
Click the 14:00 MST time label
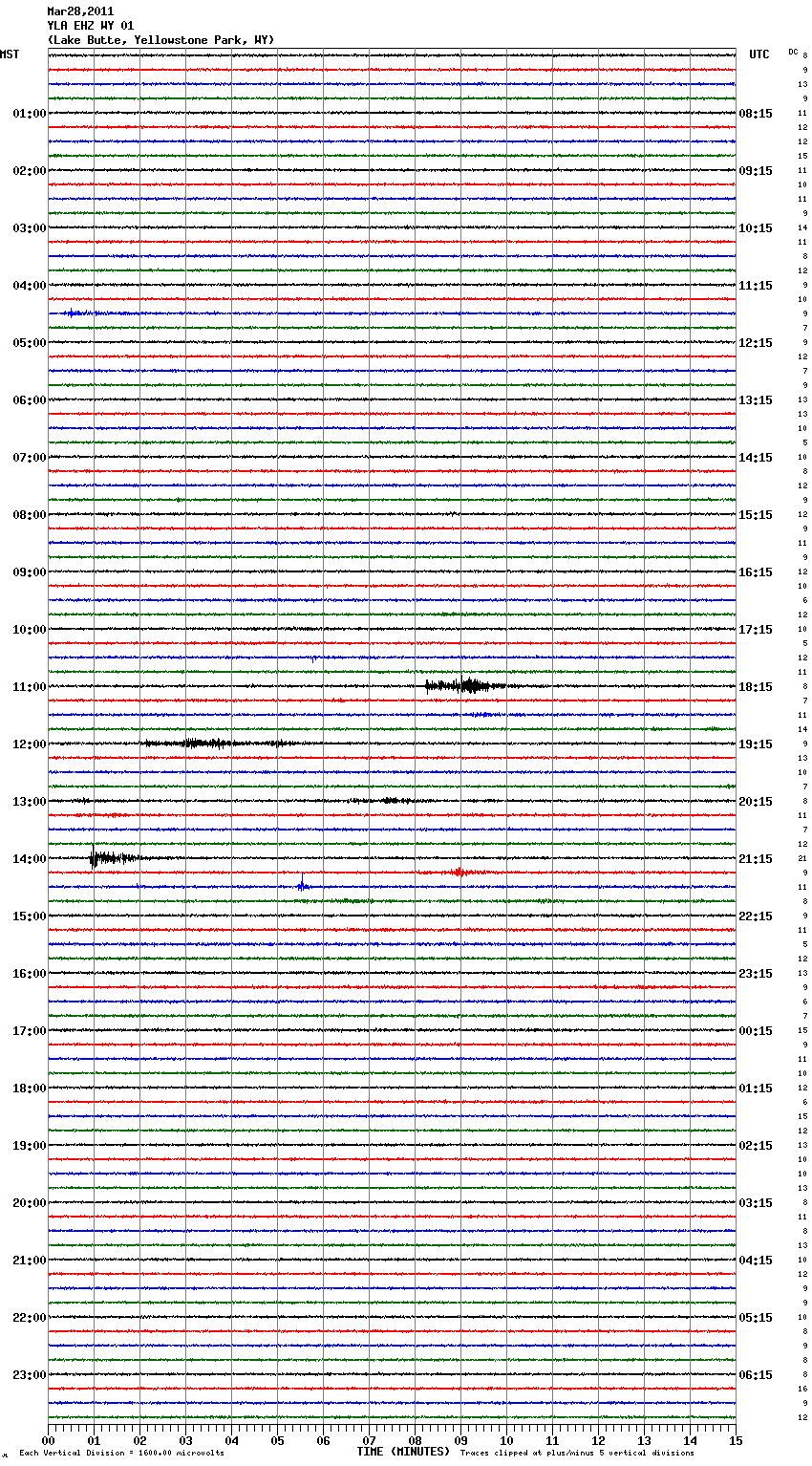30,859
